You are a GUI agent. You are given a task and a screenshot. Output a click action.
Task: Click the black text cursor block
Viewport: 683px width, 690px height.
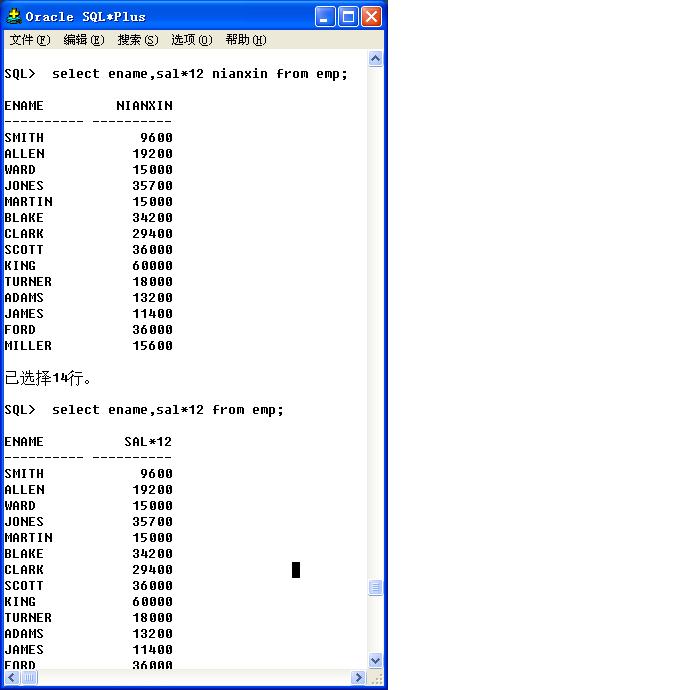coord(296,570)
